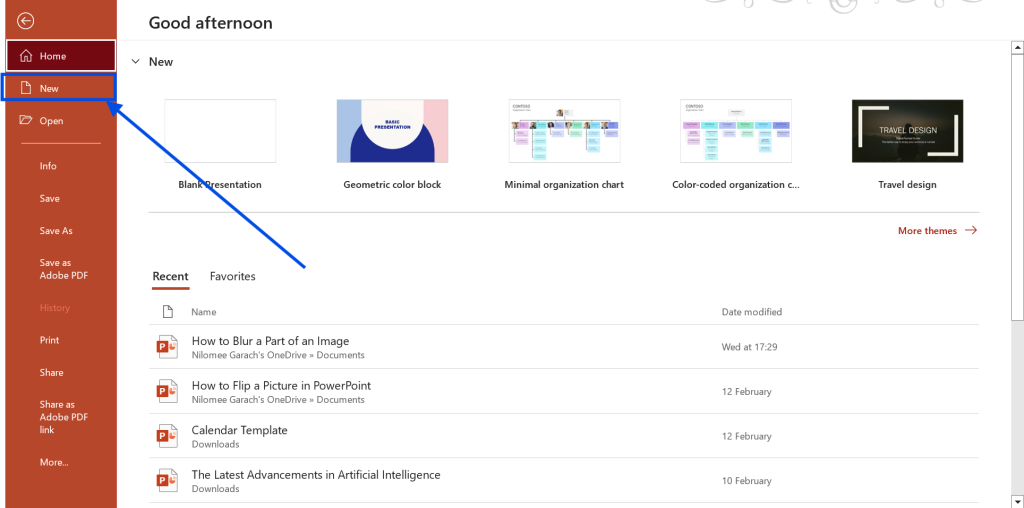Open the More themes link
The image size is (1024, 508).
click(936, 231)
